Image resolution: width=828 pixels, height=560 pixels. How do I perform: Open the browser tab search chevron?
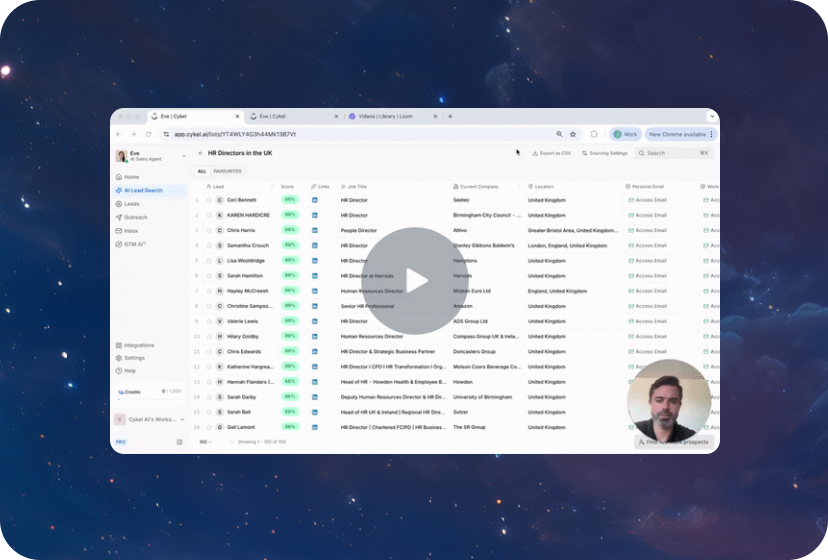(712, 116)
